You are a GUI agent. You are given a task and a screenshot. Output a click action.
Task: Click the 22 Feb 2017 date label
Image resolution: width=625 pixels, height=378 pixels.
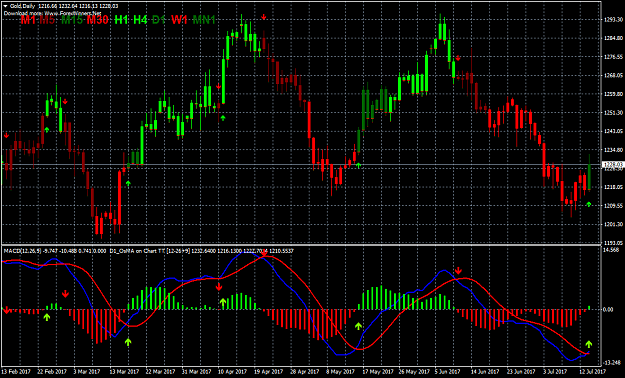tap(53, 371)
